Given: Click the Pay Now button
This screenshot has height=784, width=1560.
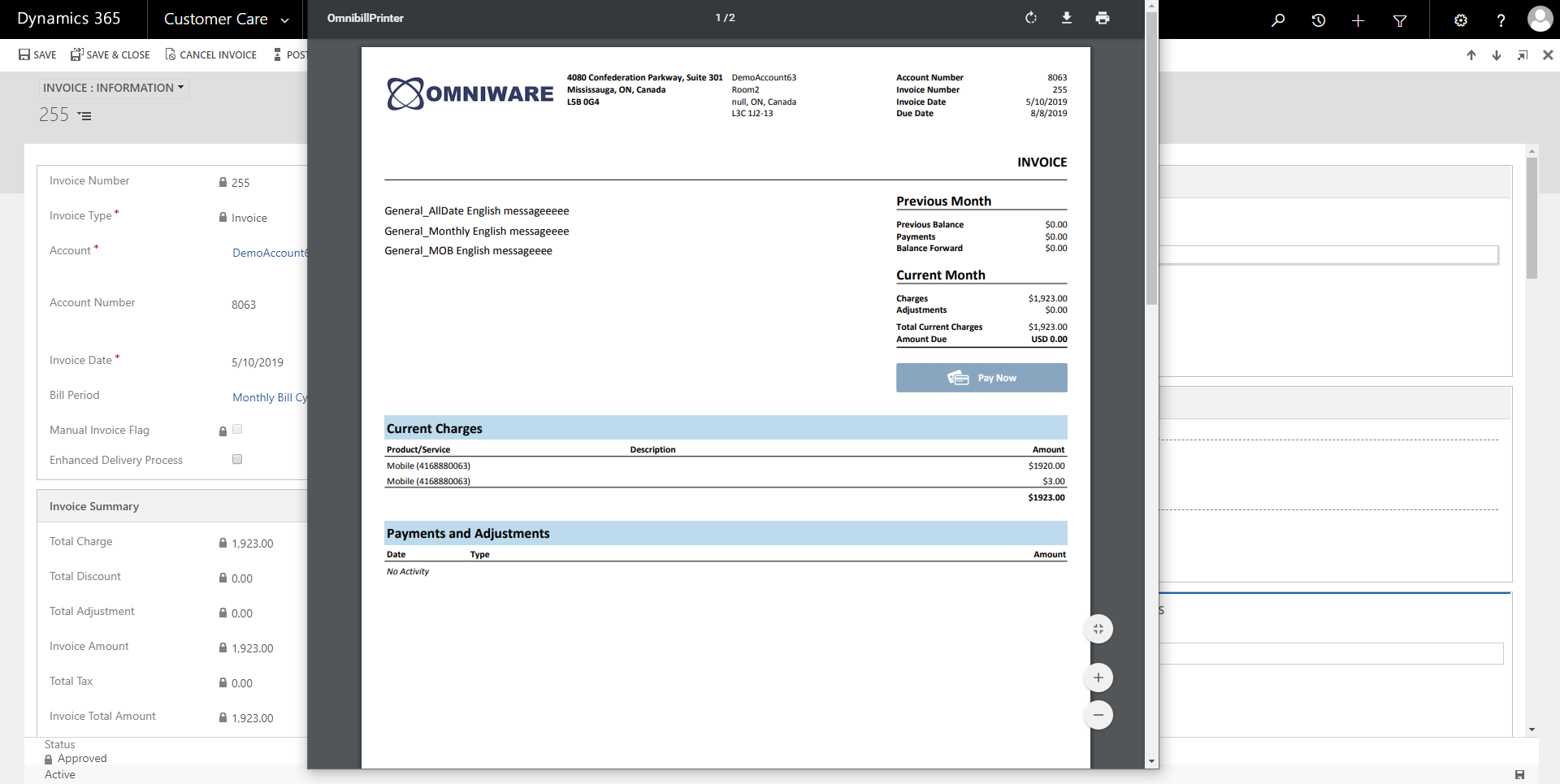Looking at the screenshot, I should point(981,378).
